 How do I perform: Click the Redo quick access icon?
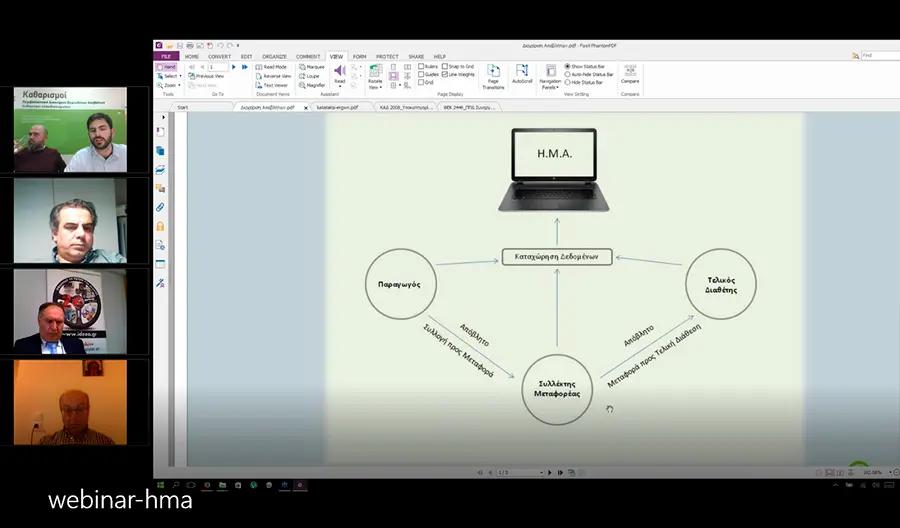(230, 45)
